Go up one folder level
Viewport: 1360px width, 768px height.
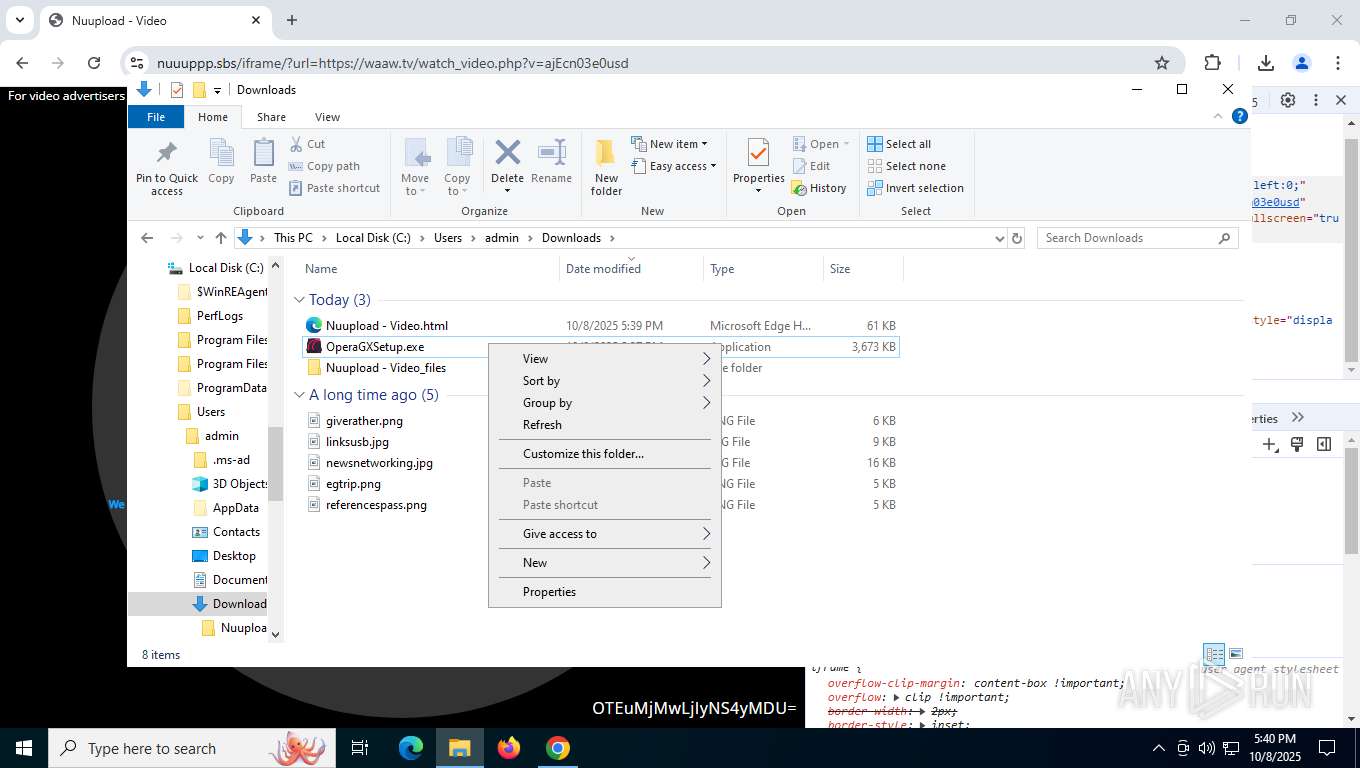coord(221,238)
